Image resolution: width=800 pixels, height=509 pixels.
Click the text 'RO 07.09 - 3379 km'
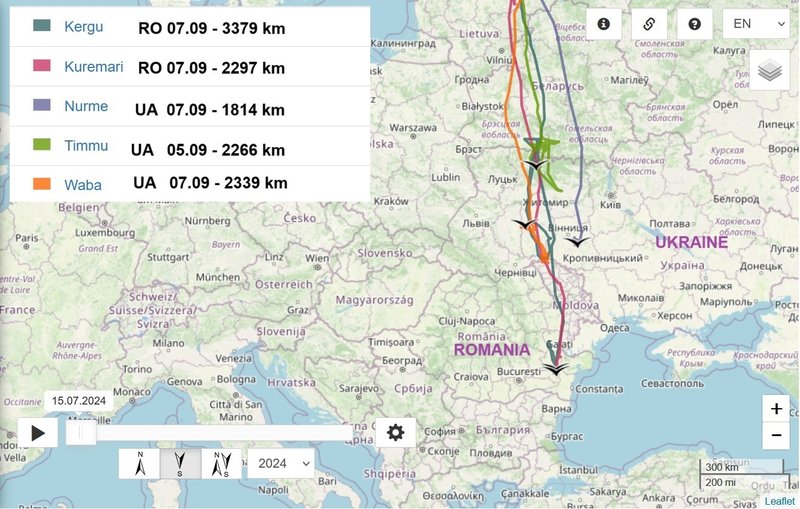(x=212, y=28)
